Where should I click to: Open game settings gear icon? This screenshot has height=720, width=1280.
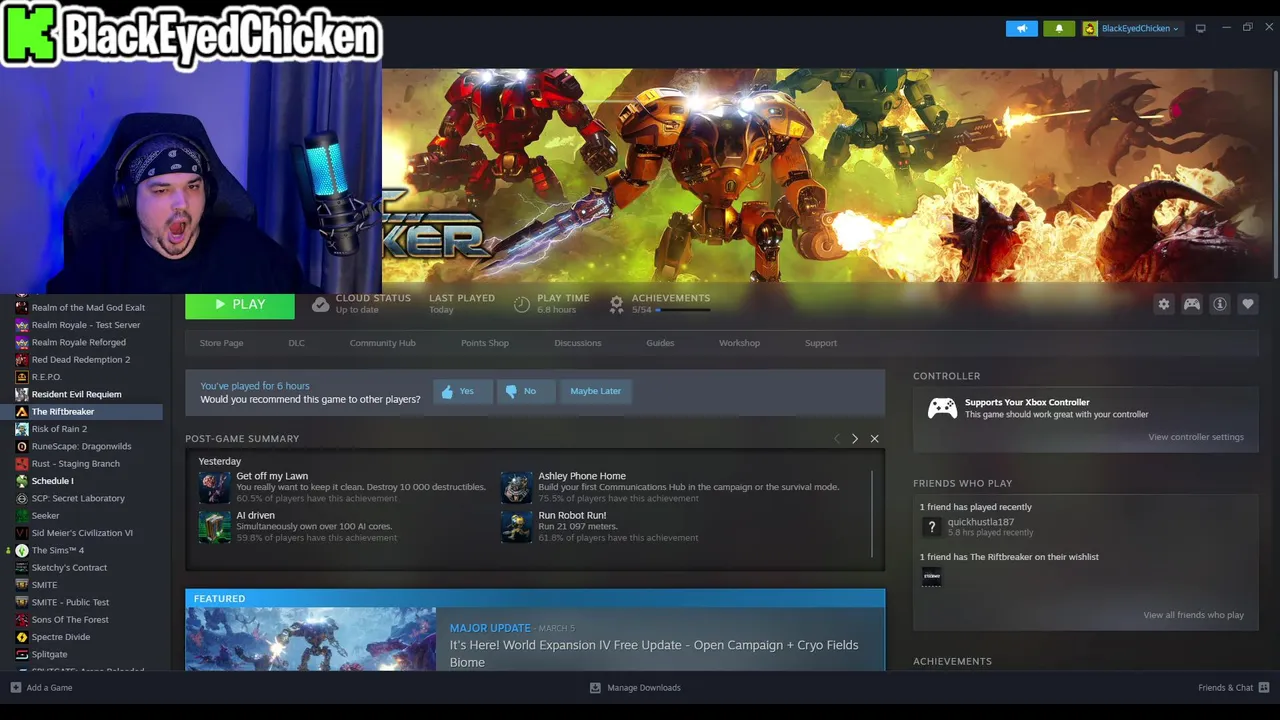(x=1164, y=304)
